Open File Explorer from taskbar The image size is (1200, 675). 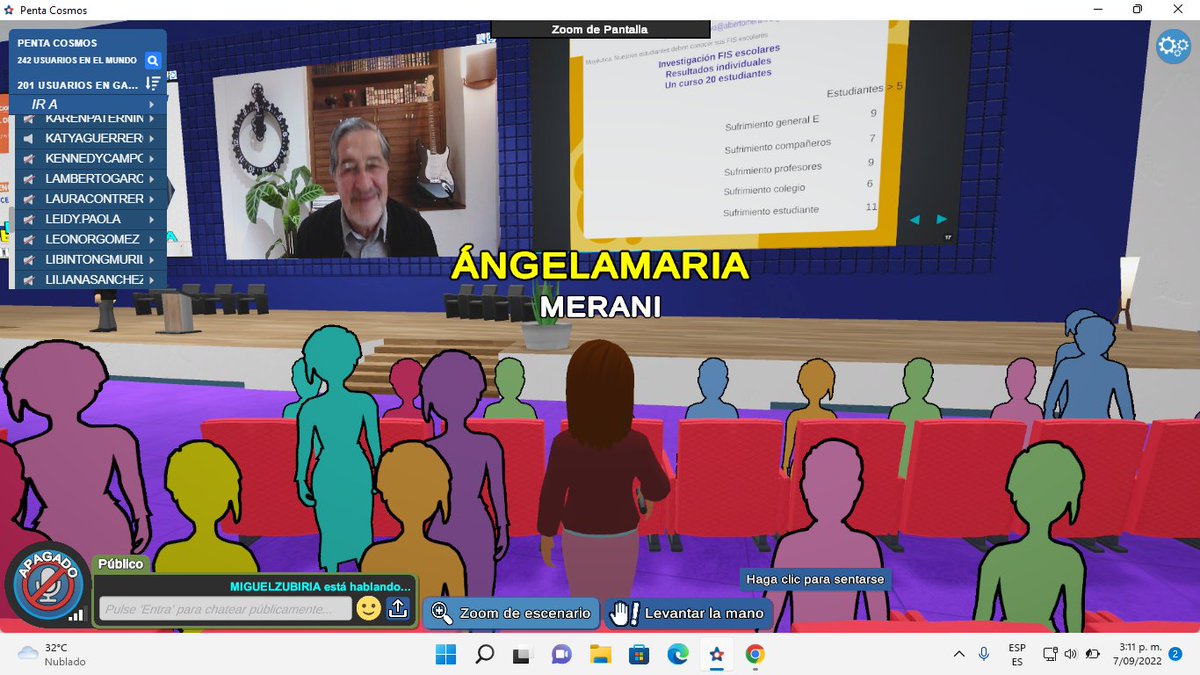point(600,655)
